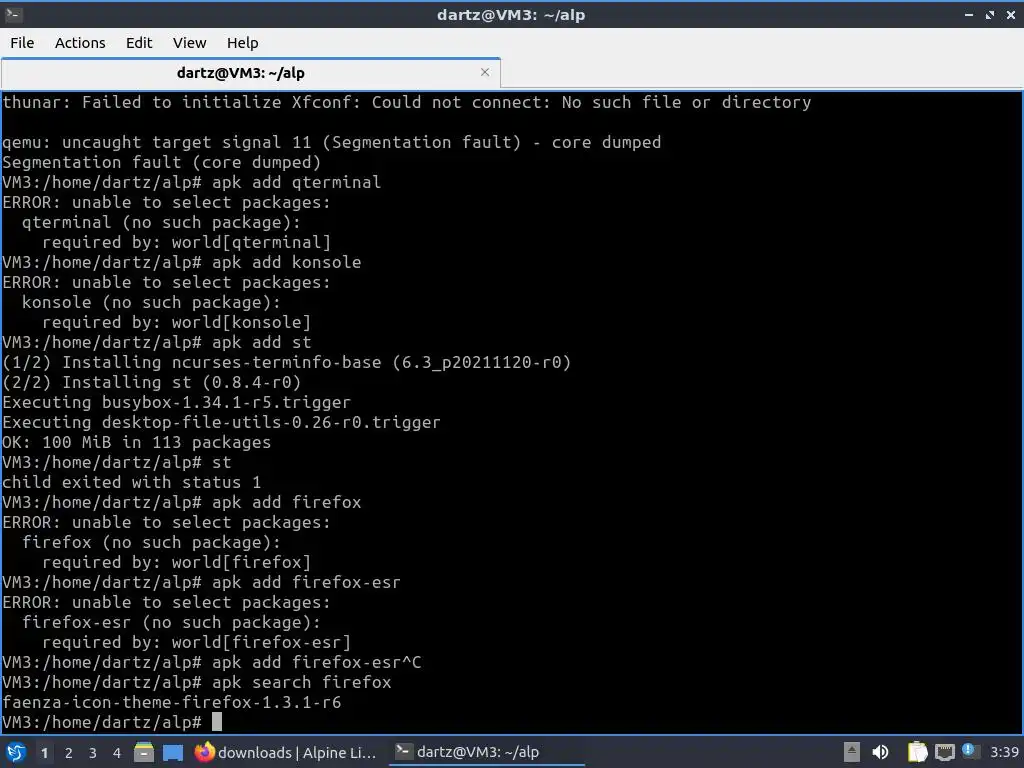This screenshot has height=768, width=1024.
Task: Open the Edit menu
Action: click(x=138, y=43)
